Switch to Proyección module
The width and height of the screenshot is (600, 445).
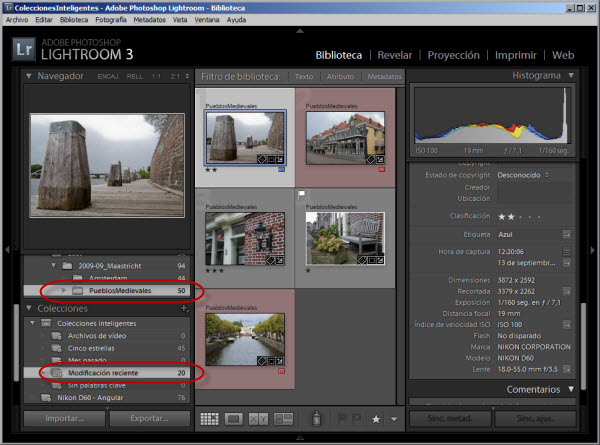[x=453, y=55]
